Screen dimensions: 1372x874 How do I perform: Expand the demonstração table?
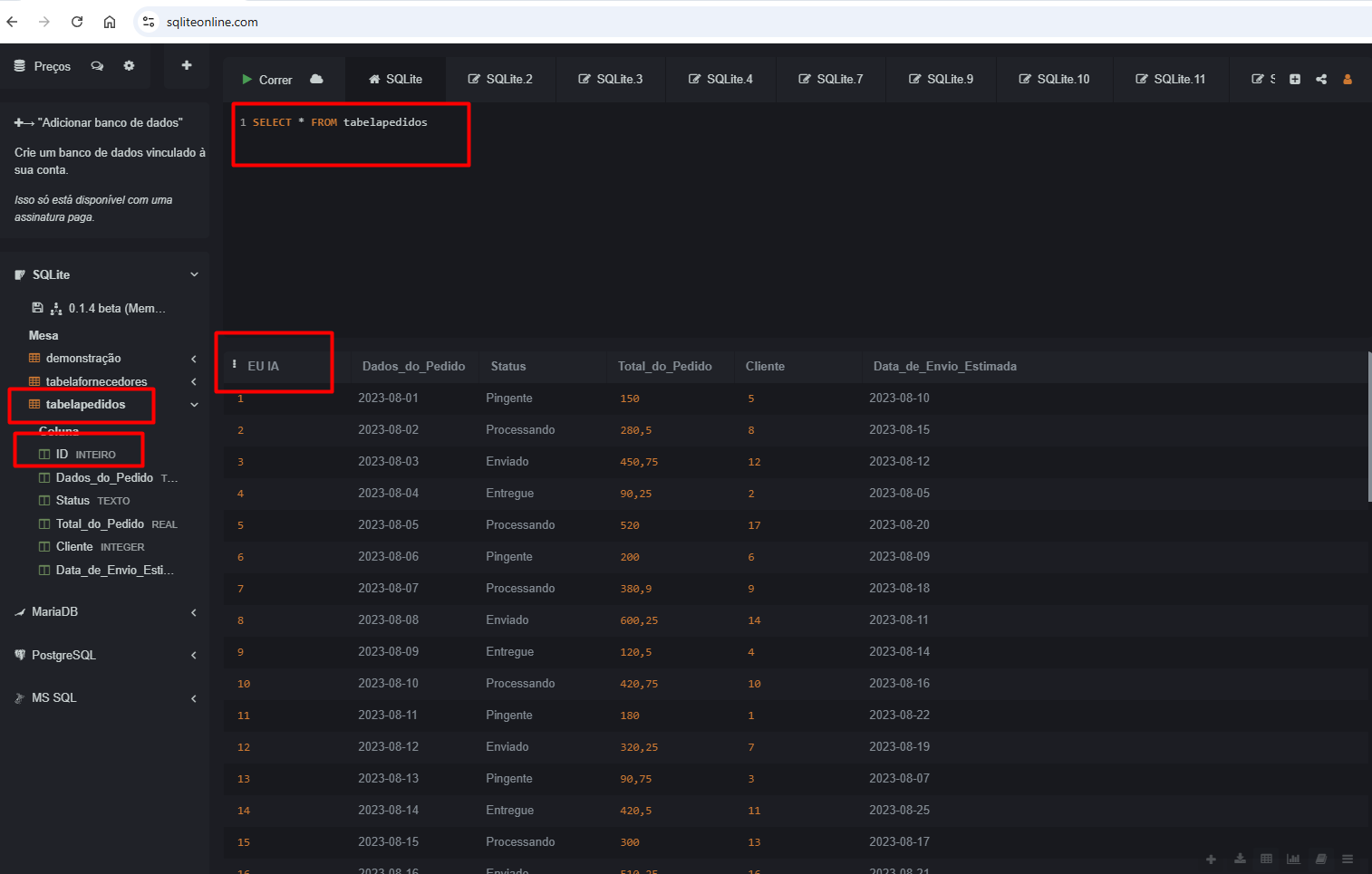[194, 359]
